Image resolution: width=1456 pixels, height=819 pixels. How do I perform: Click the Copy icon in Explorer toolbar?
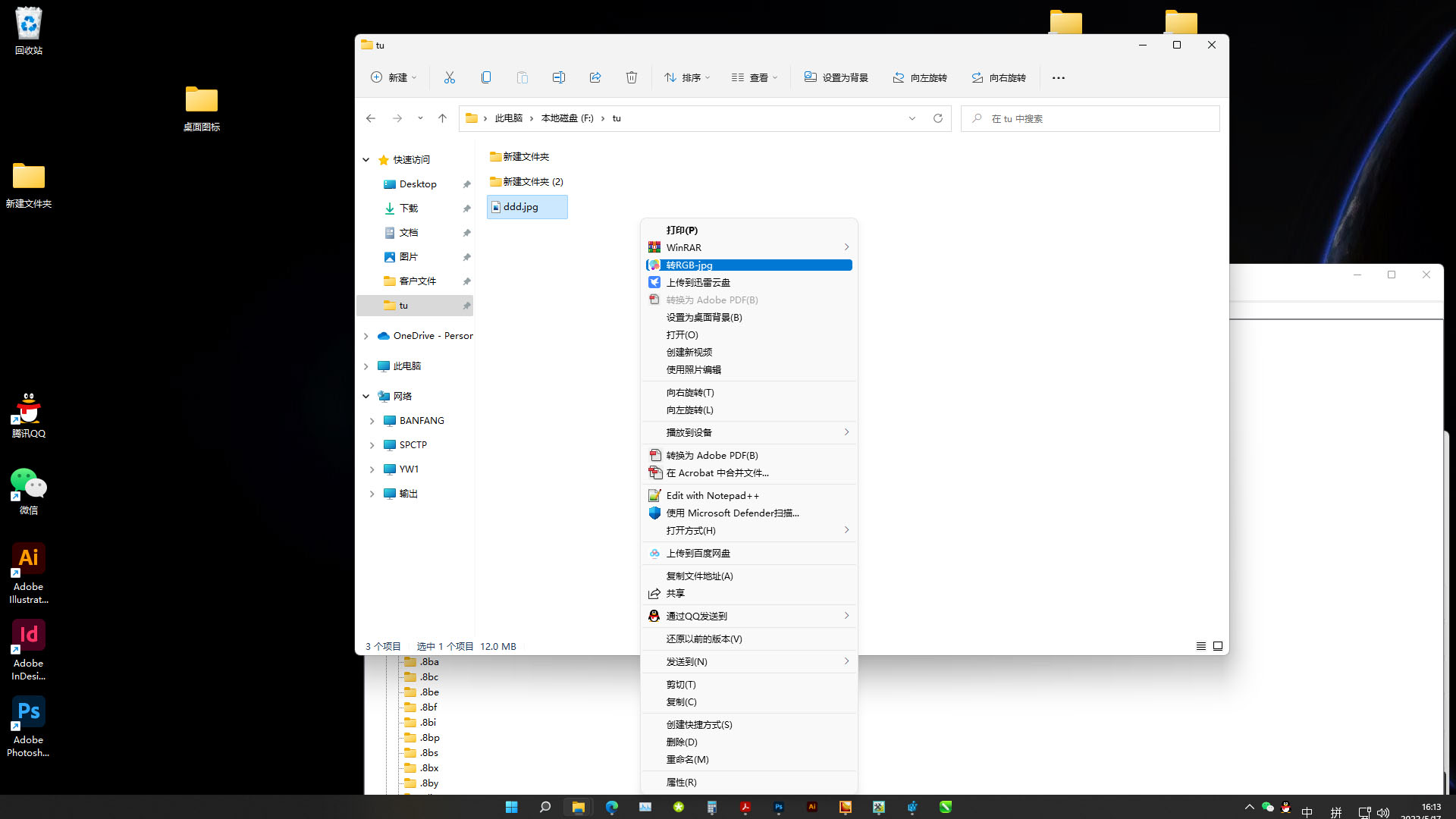pyautogui.click(x=486, y=77)
